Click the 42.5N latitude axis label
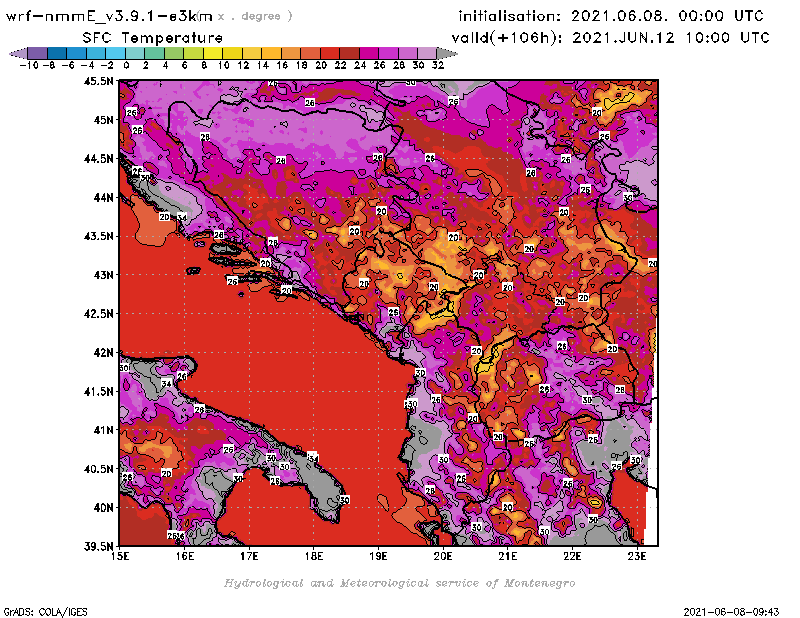This screenshot has height=618, width=800. (98, 313)
